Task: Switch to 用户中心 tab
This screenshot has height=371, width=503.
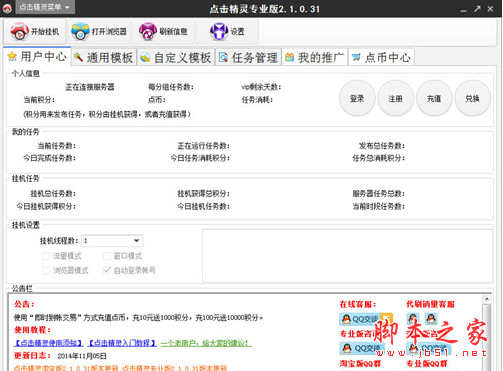Action: (37, 57)
